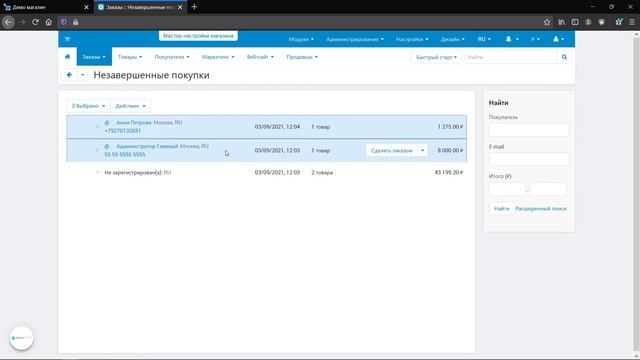The height and width of the screenshot is (360, 640).
Task: Open the Модули menu
Action: (x=301, y=39)
